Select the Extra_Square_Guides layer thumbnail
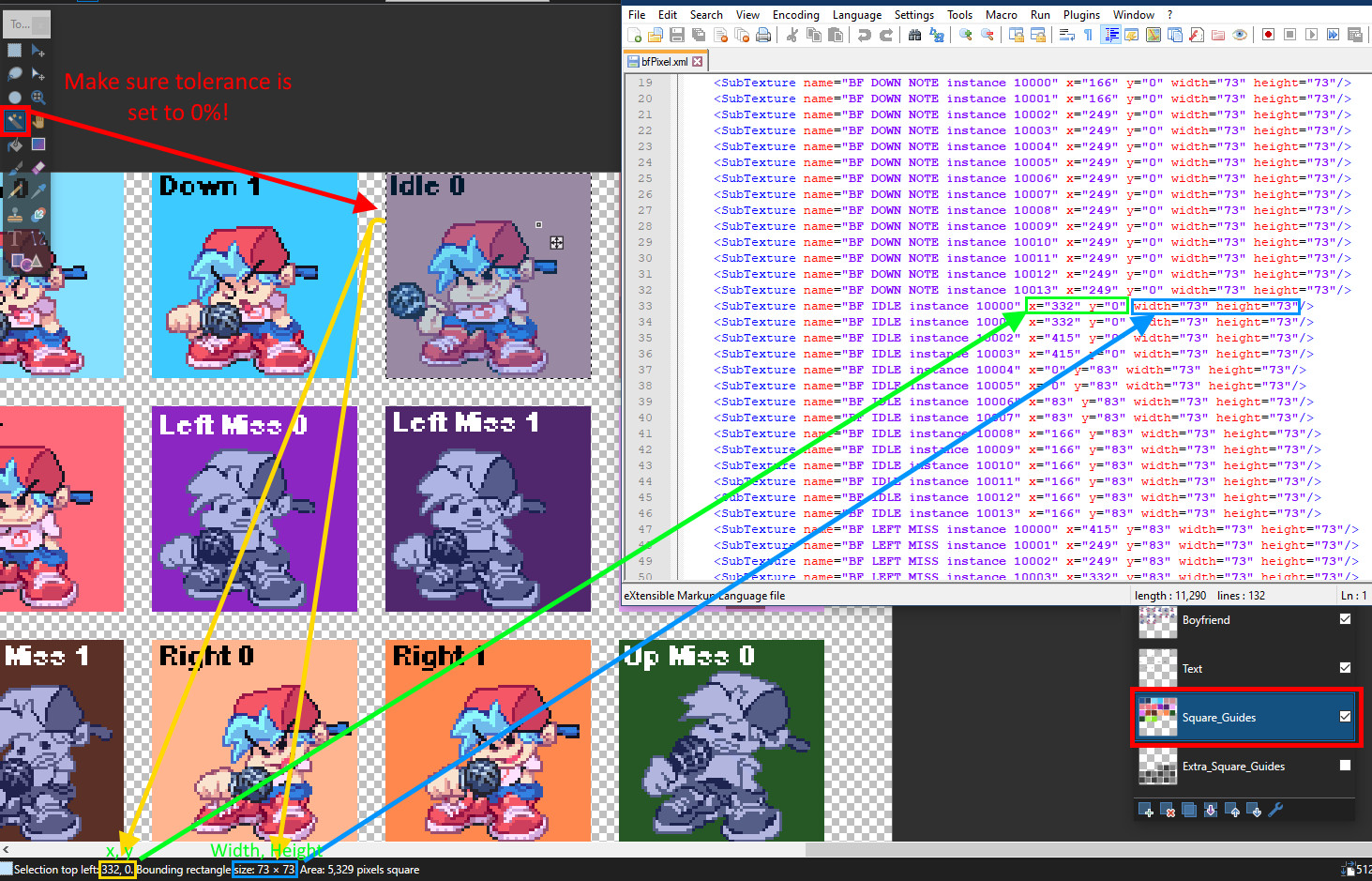Screen dimensions: 1372x881 point(1157,766)
